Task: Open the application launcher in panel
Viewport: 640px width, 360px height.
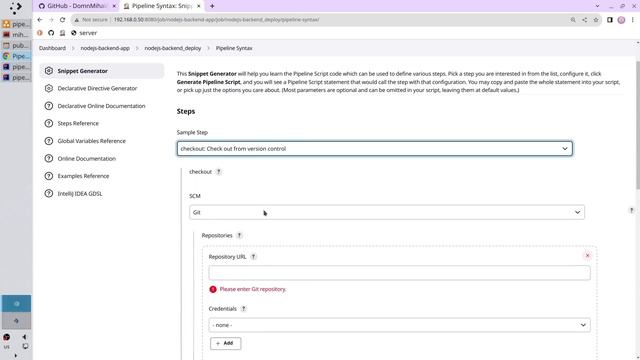Action: (16, 8)
